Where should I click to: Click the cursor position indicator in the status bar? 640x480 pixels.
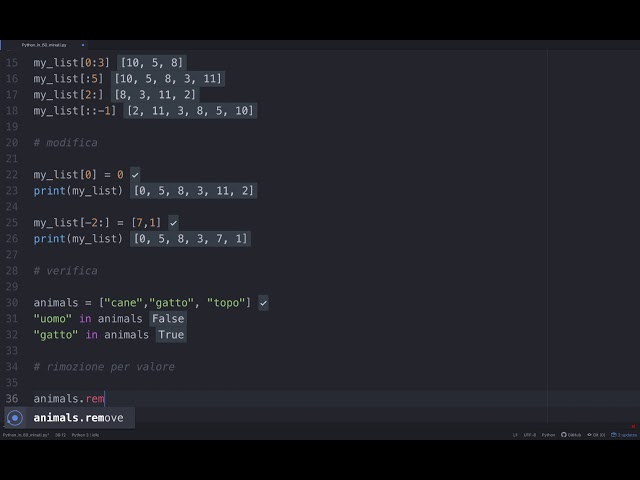coord(60,435)
